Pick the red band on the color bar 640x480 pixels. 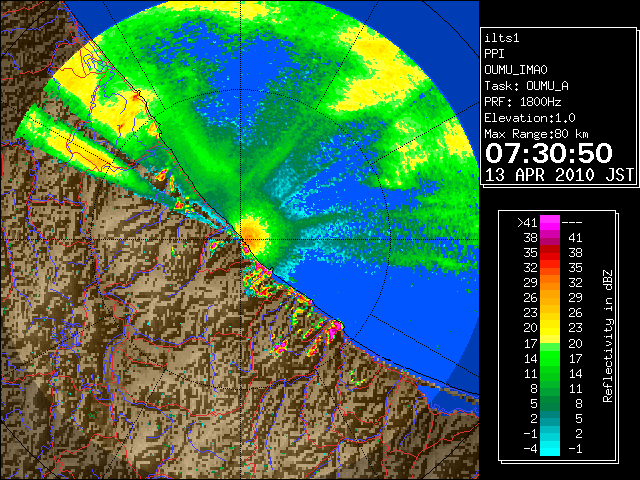(550, 252)
